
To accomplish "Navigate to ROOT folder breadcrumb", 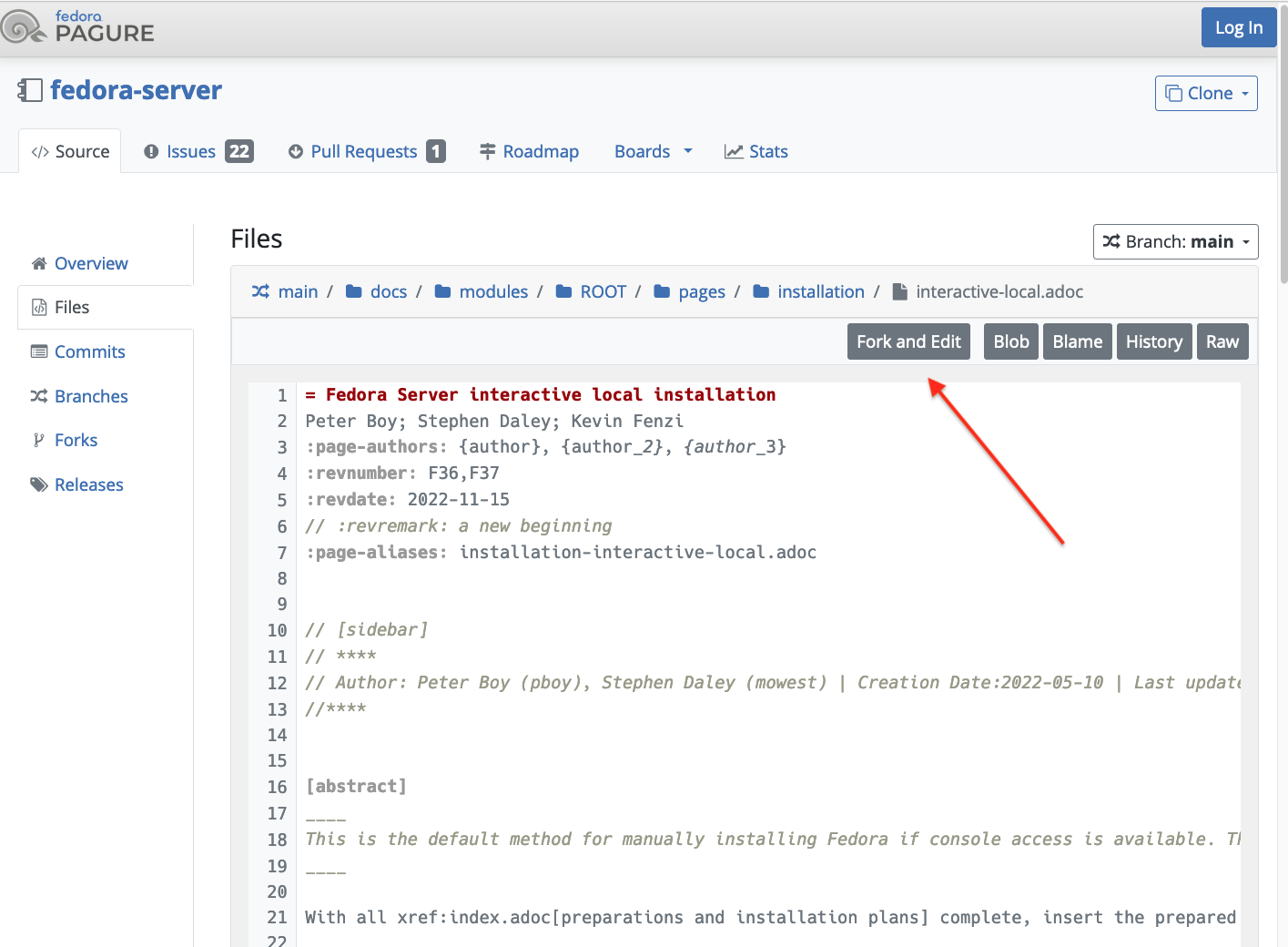I will pyautogui.click(x=603, y=291).
